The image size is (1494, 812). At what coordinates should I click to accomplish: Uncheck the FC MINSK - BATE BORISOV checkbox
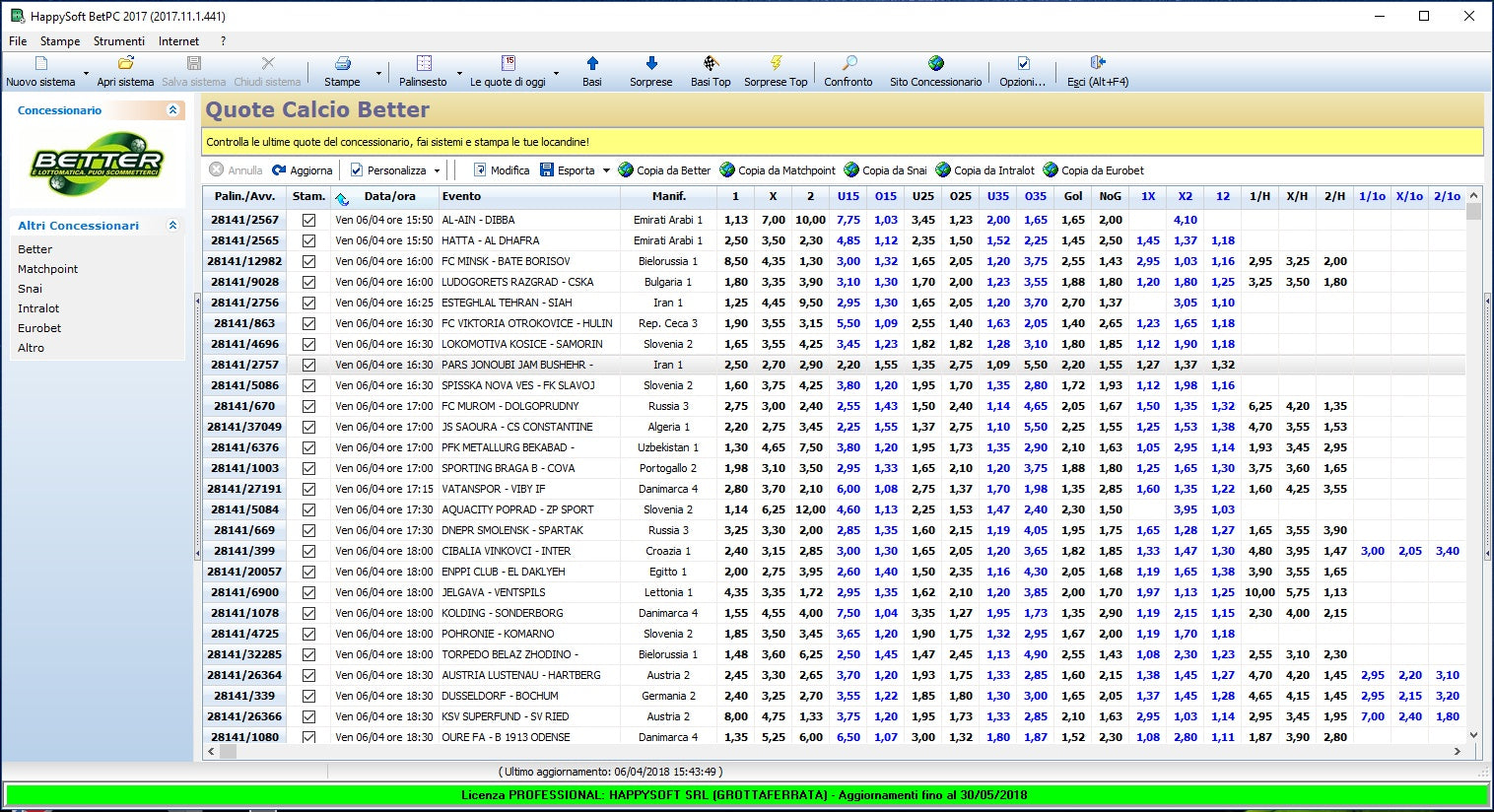pyautogui.click(x=308, y=261)
